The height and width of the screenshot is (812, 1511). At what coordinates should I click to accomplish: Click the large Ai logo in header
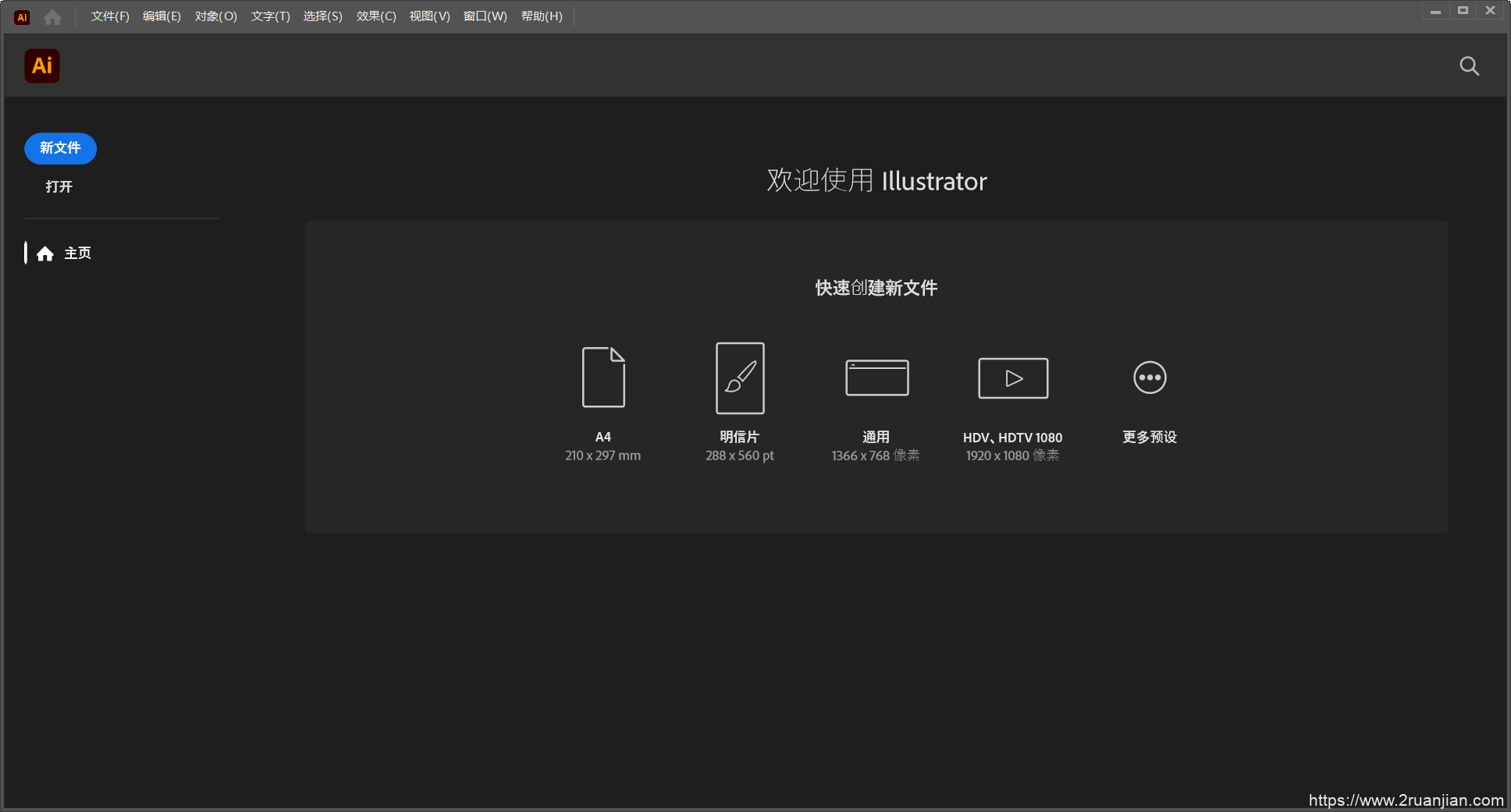pyautogui.click(x=42, y=66)
